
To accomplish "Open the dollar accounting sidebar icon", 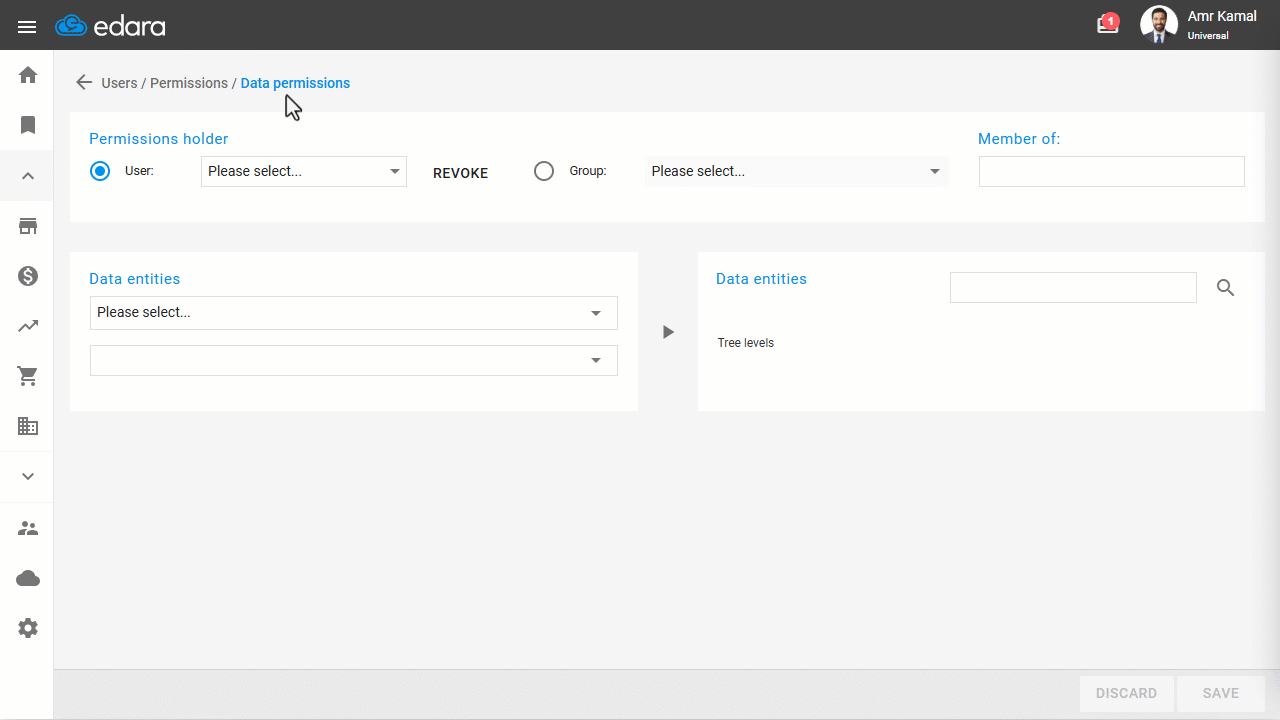I will pos(28,276).
